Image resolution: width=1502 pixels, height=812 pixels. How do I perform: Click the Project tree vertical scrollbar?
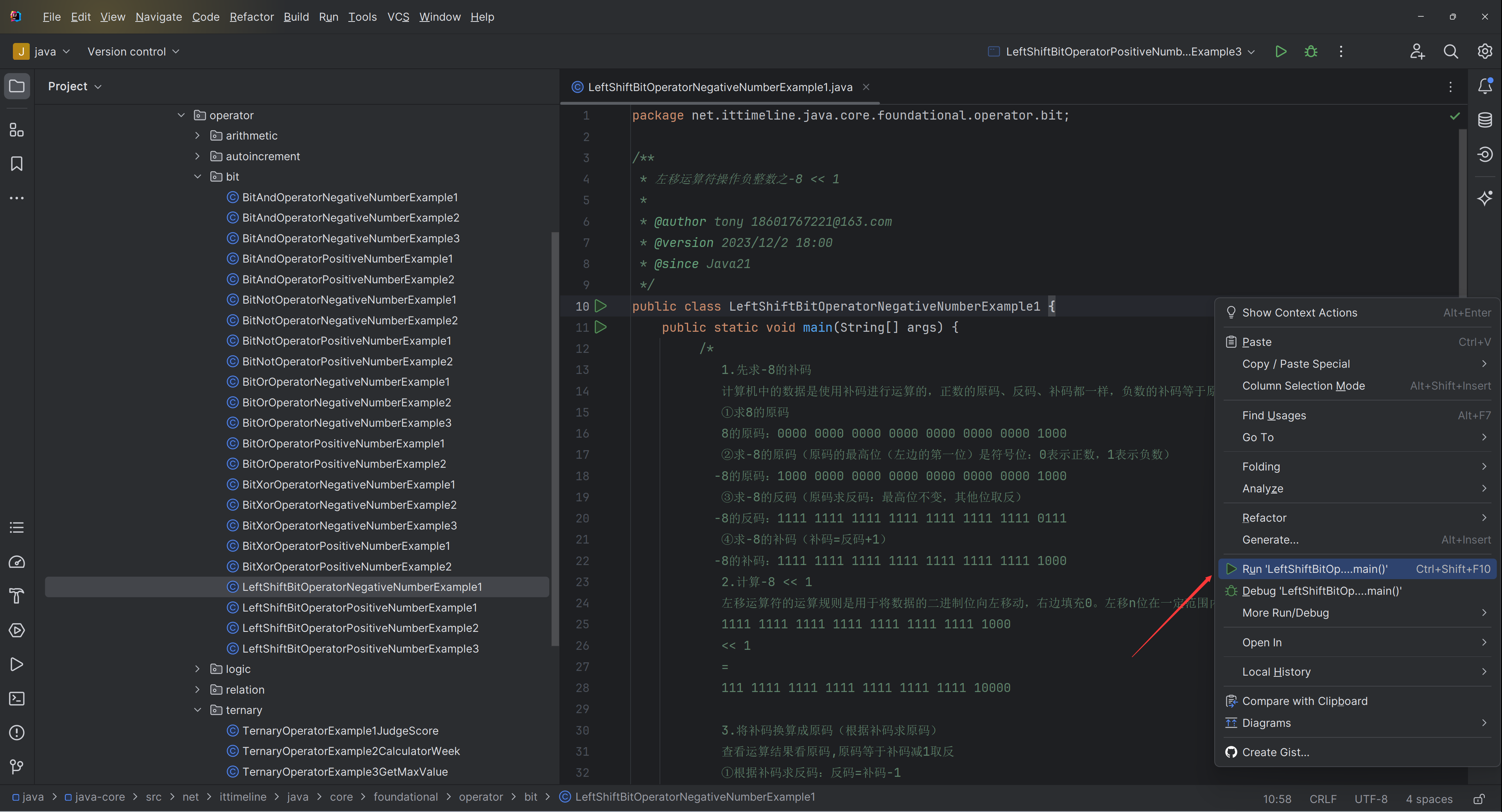click(x=554, y=438)
